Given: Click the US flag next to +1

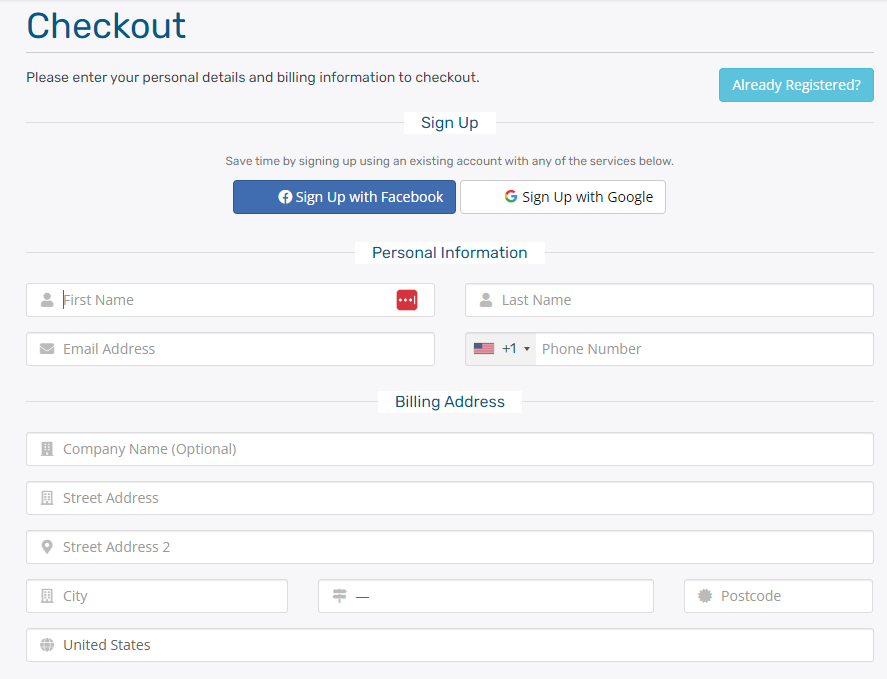Looking at the screenshot, I should 486,348.
